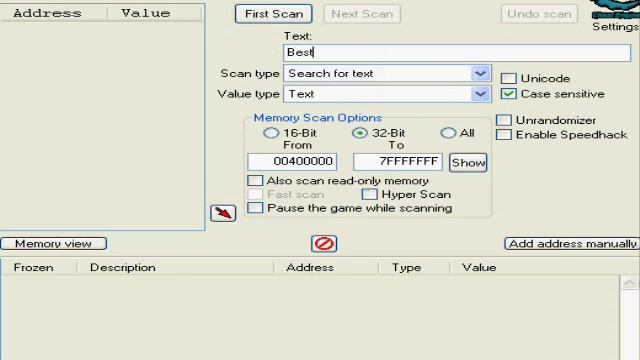This screenshot has height=360, width=640.
Task: Click the Type column header
Action: tap(414, 267)
